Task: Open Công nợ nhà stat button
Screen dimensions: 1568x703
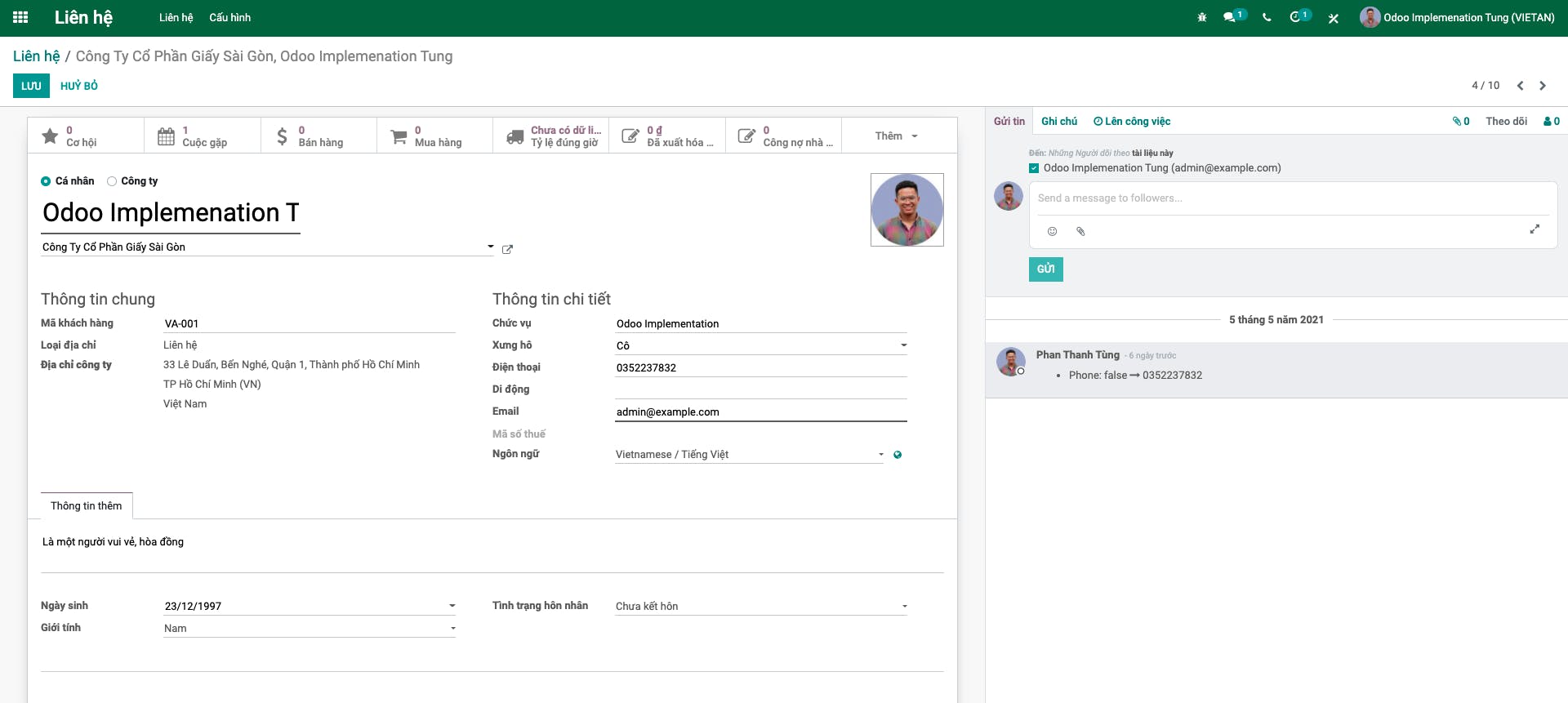Action: click(784, 136)
